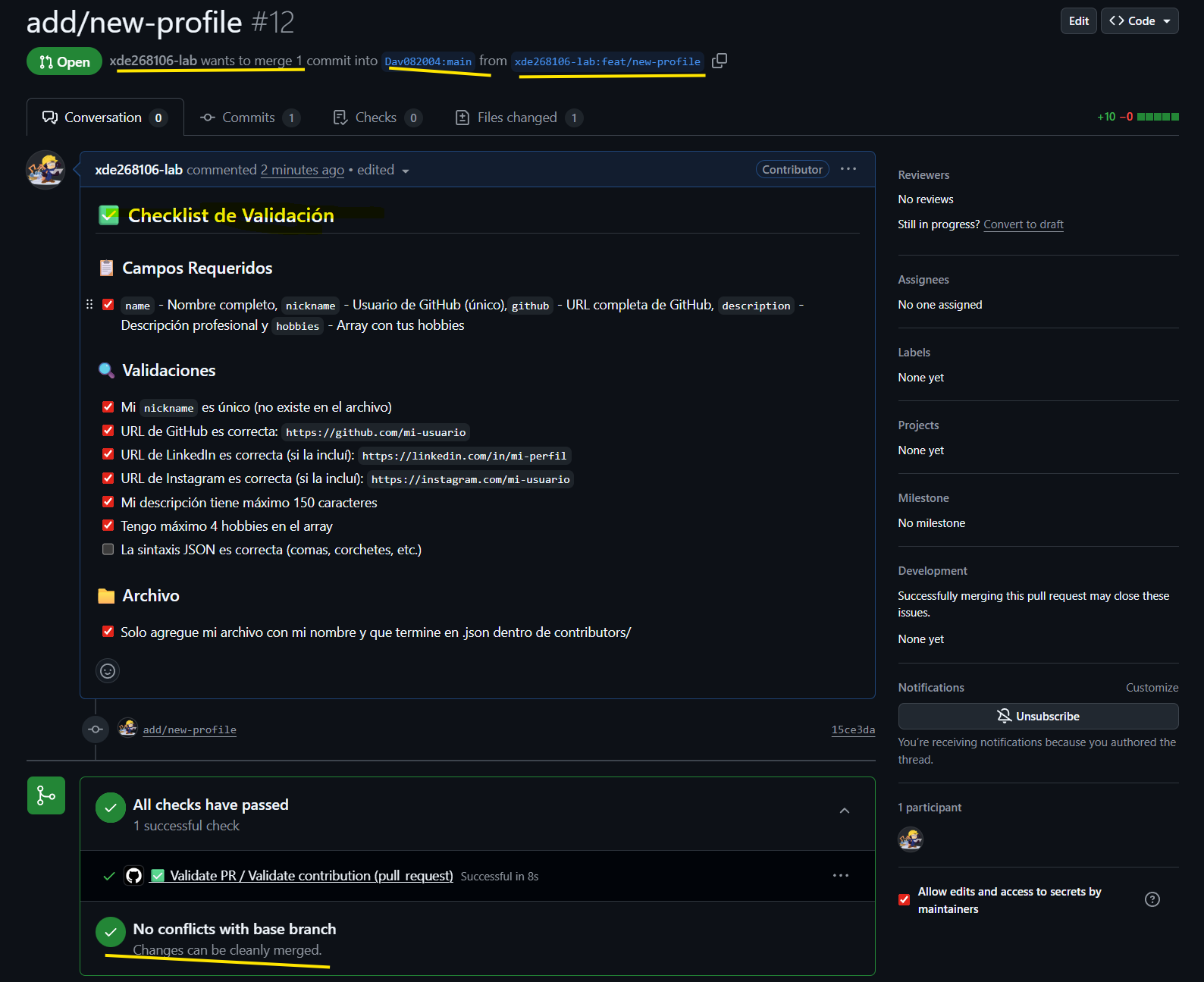Add a reaction with the smiley icon
Image resolution: width=1204 pixels, height=982 pixels.
108,670
